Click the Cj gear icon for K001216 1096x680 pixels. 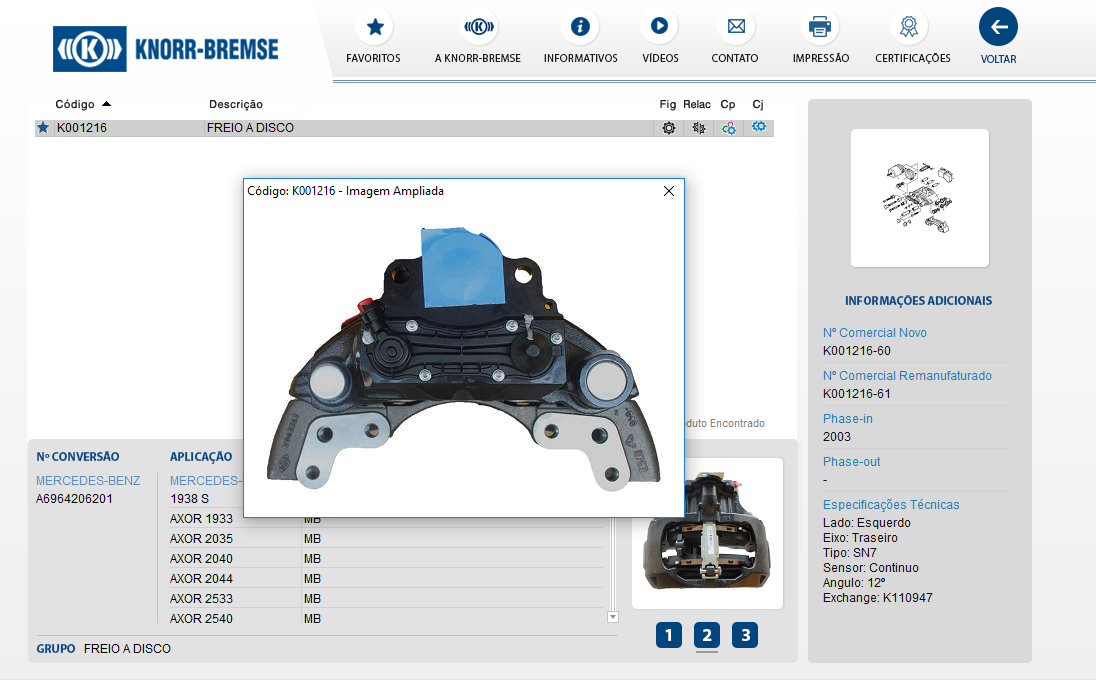(759, 127)
